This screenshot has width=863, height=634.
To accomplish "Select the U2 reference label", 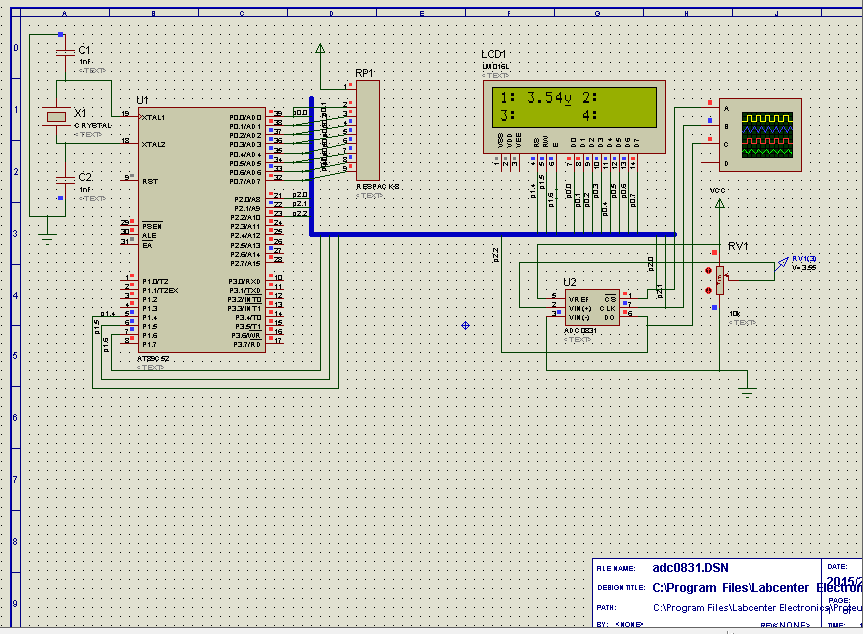I will (x=570, y=282).
